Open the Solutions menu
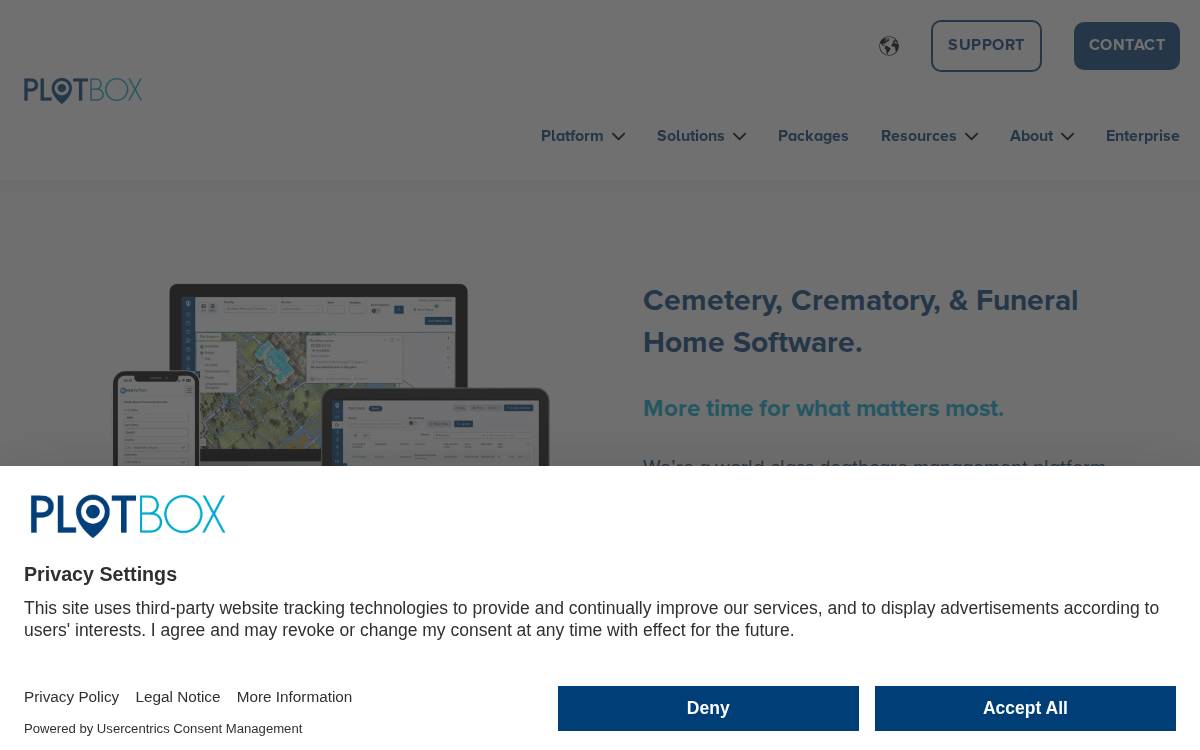This screenshot has height=750, width=1200. [691, 136]
